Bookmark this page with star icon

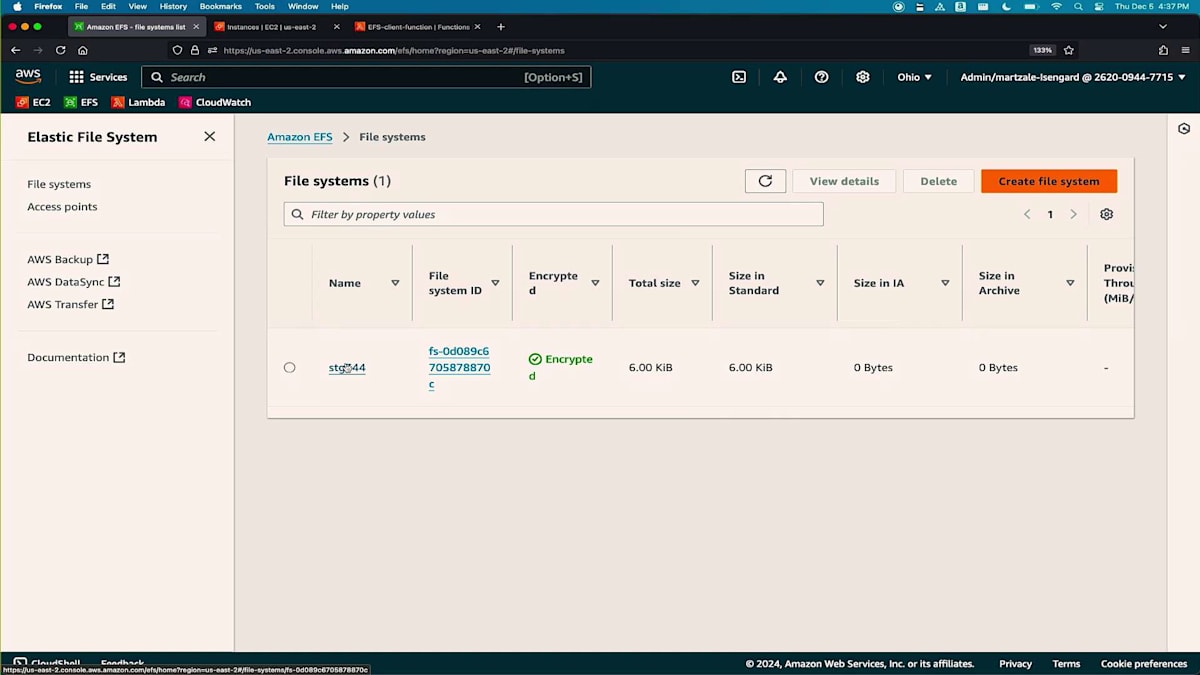(1069, 50)
